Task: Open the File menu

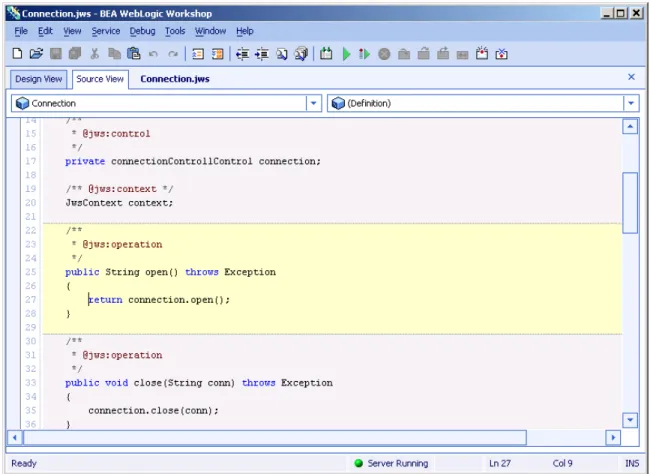Action: [21, 31]
